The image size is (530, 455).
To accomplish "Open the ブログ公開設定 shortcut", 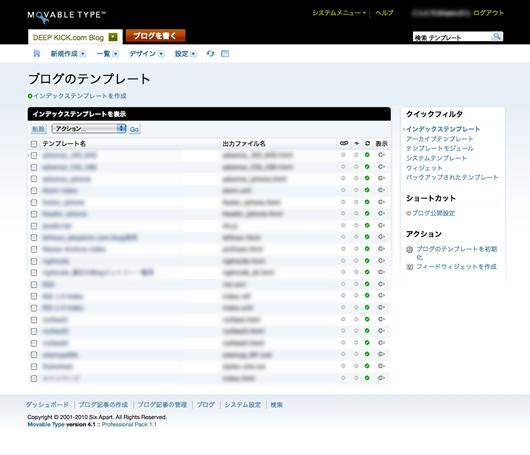I will pos(433,213).
